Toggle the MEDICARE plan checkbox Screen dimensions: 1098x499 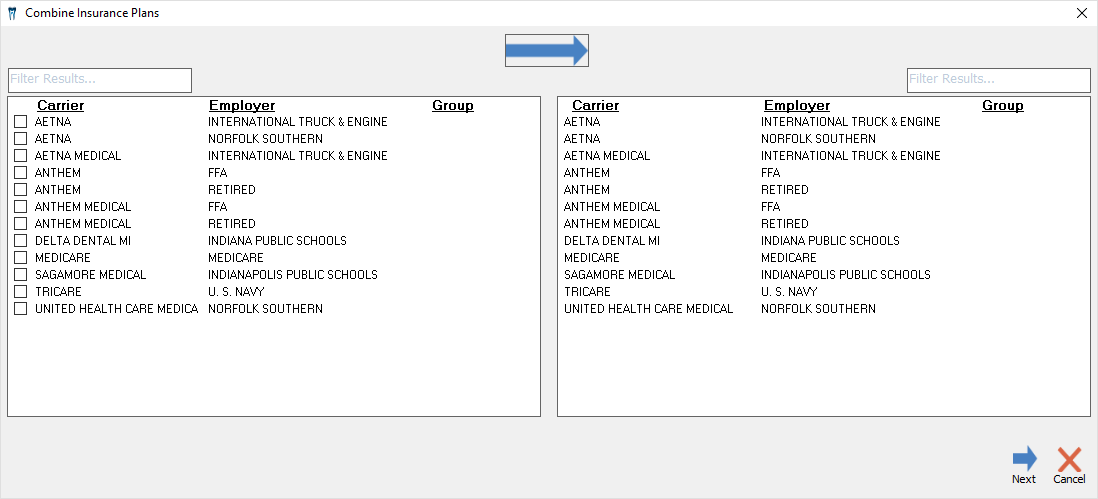click(20, 258)
